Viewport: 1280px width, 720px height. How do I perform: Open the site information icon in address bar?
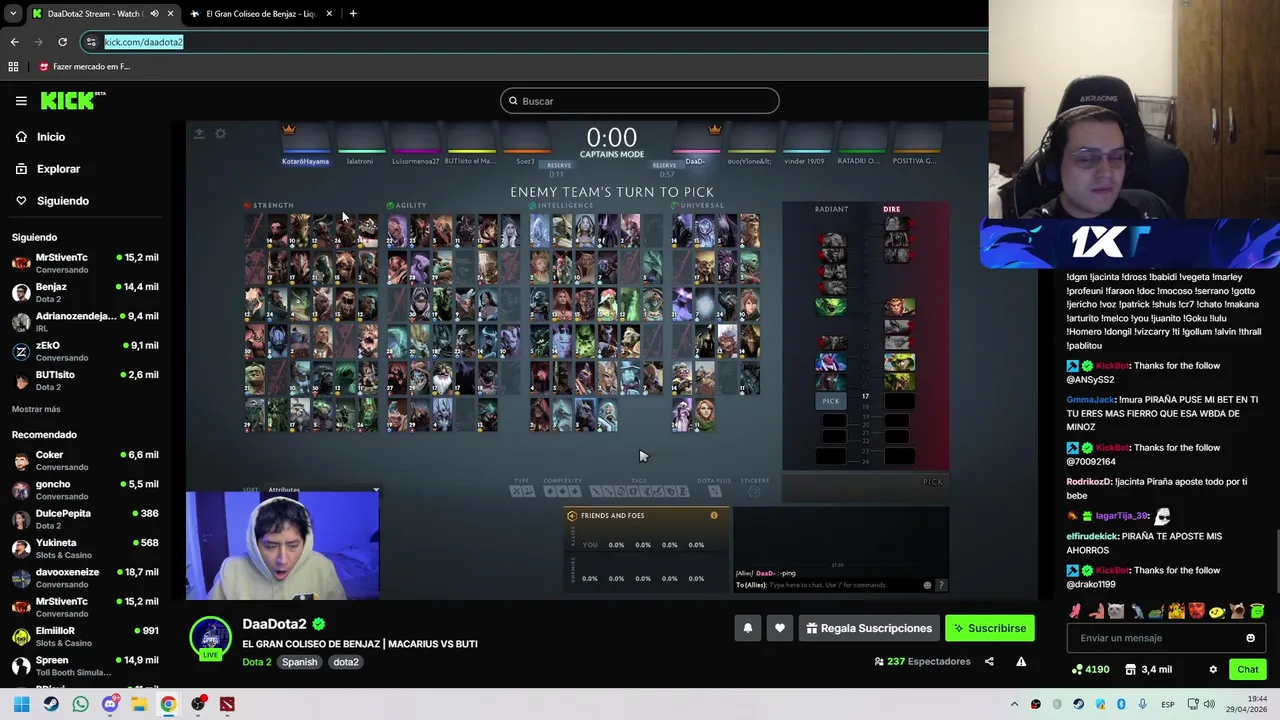(x=91, y=42)
